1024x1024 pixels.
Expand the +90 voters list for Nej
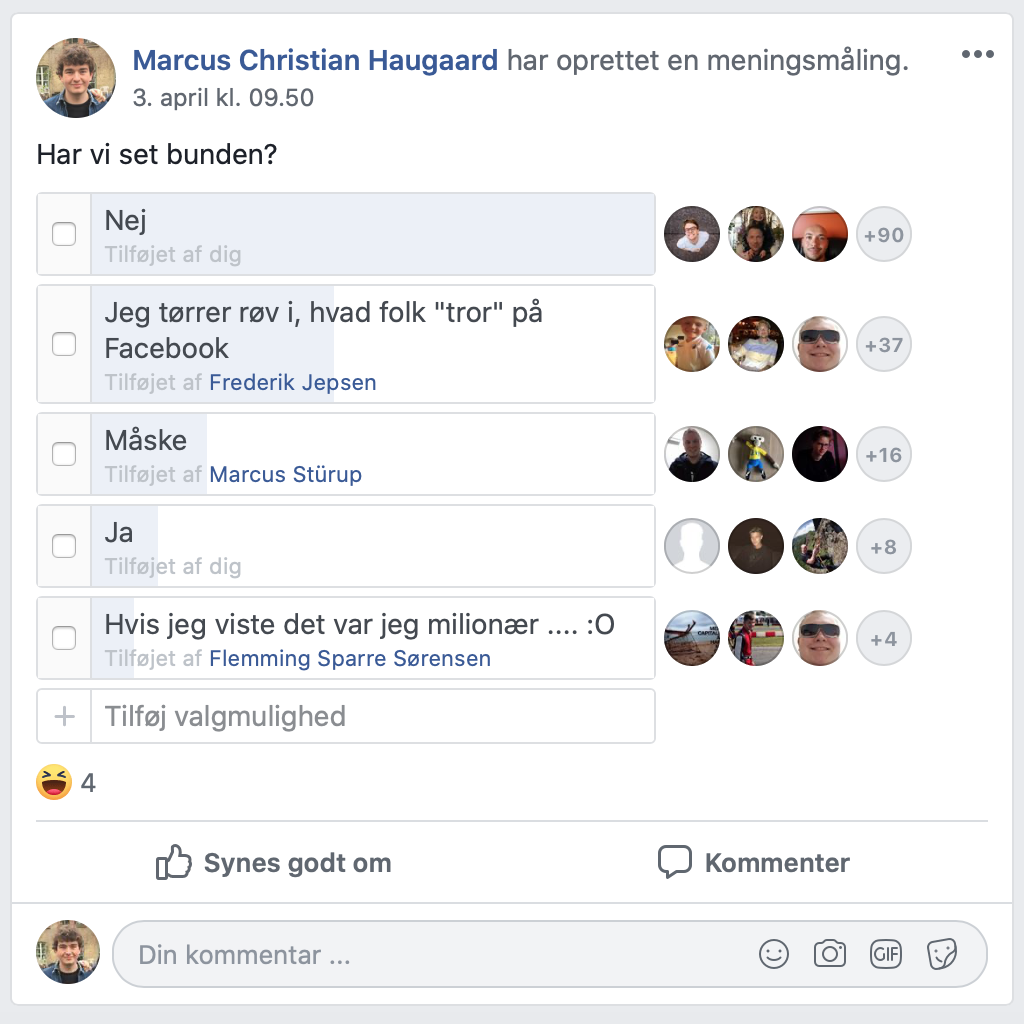coord(884,235)
